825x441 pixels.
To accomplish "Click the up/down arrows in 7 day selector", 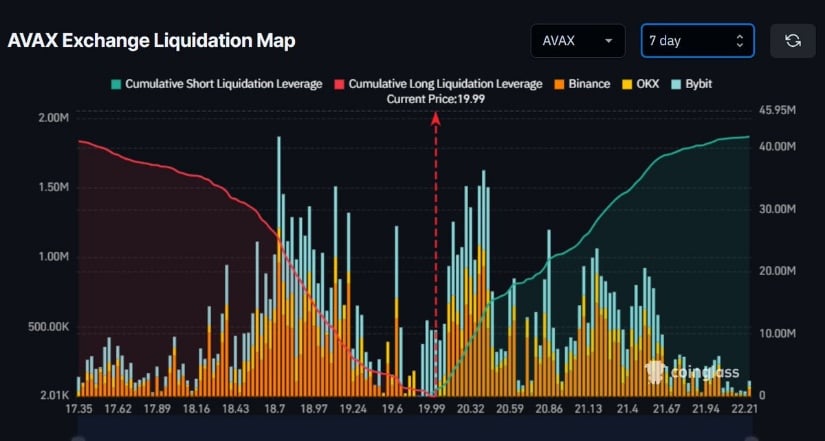I will point(740,41).
